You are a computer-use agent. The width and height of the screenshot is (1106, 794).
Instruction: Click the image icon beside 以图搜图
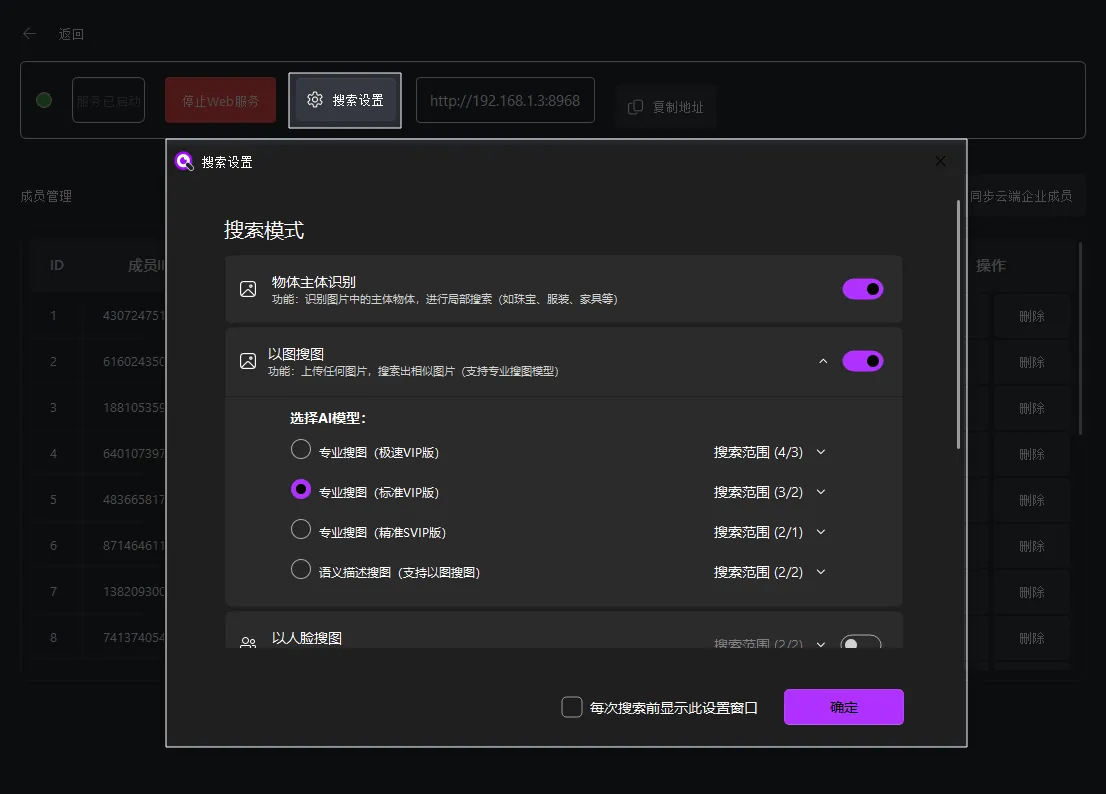point(247,361)
